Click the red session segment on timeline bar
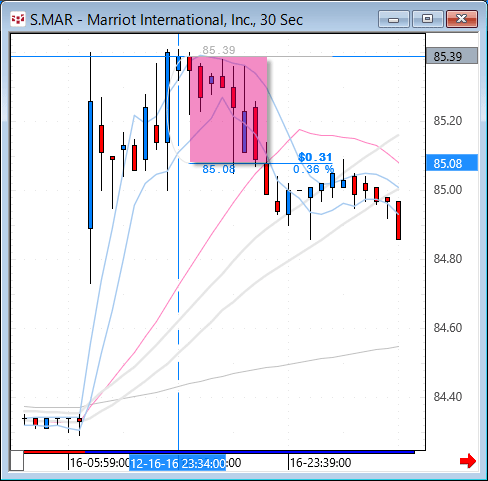488x481 pixels. (54, 452)
